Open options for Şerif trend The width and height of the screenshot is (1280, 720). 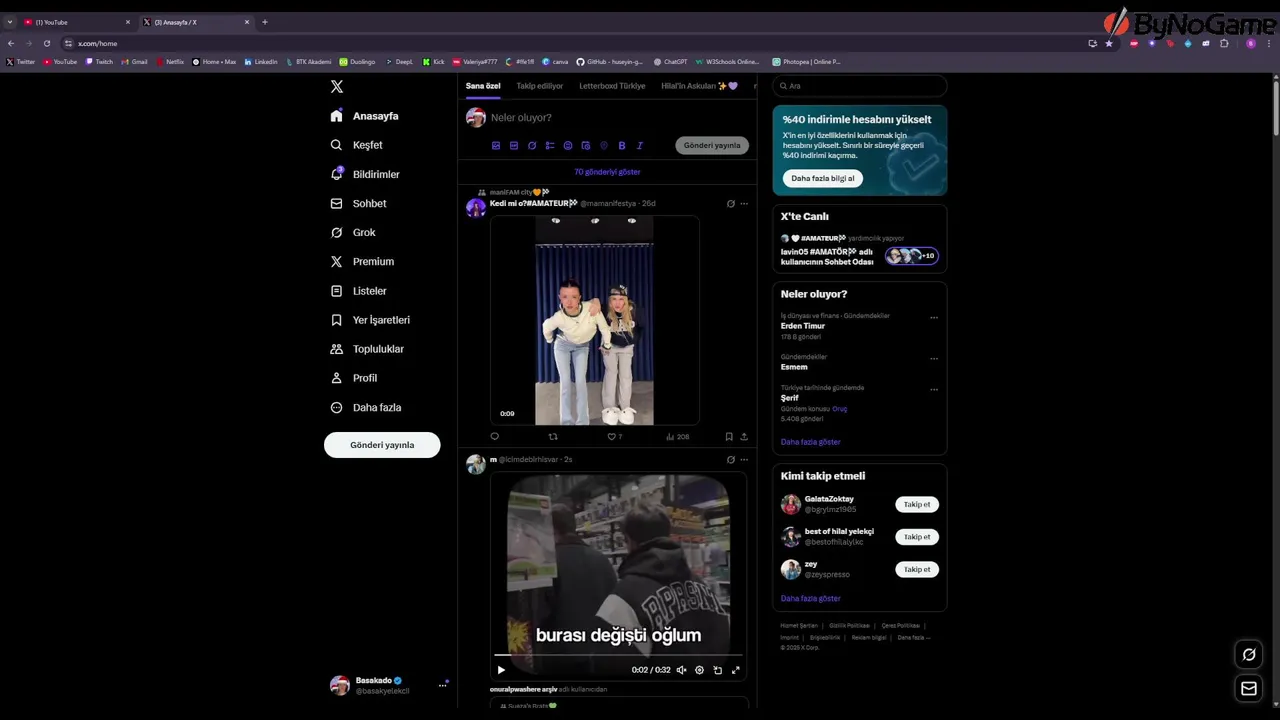tap(934, 390)
